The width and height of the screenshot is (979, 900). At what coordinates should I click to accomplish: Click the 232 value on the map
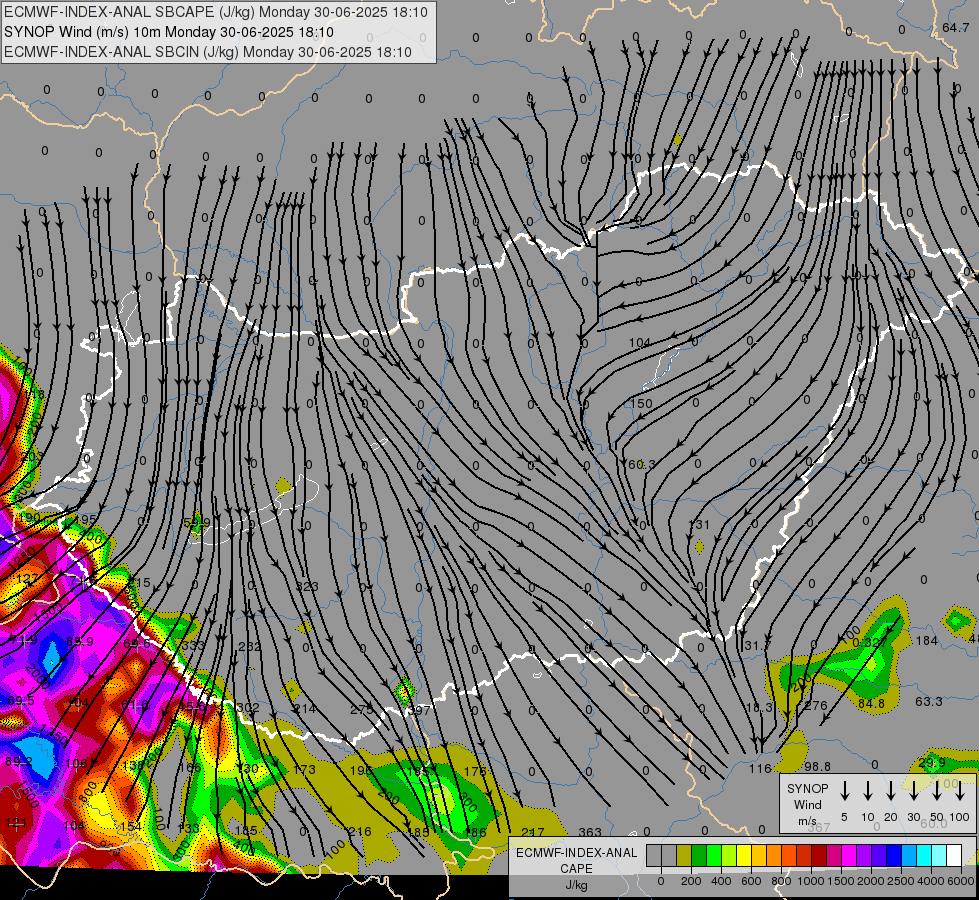[x=250, y=646]
